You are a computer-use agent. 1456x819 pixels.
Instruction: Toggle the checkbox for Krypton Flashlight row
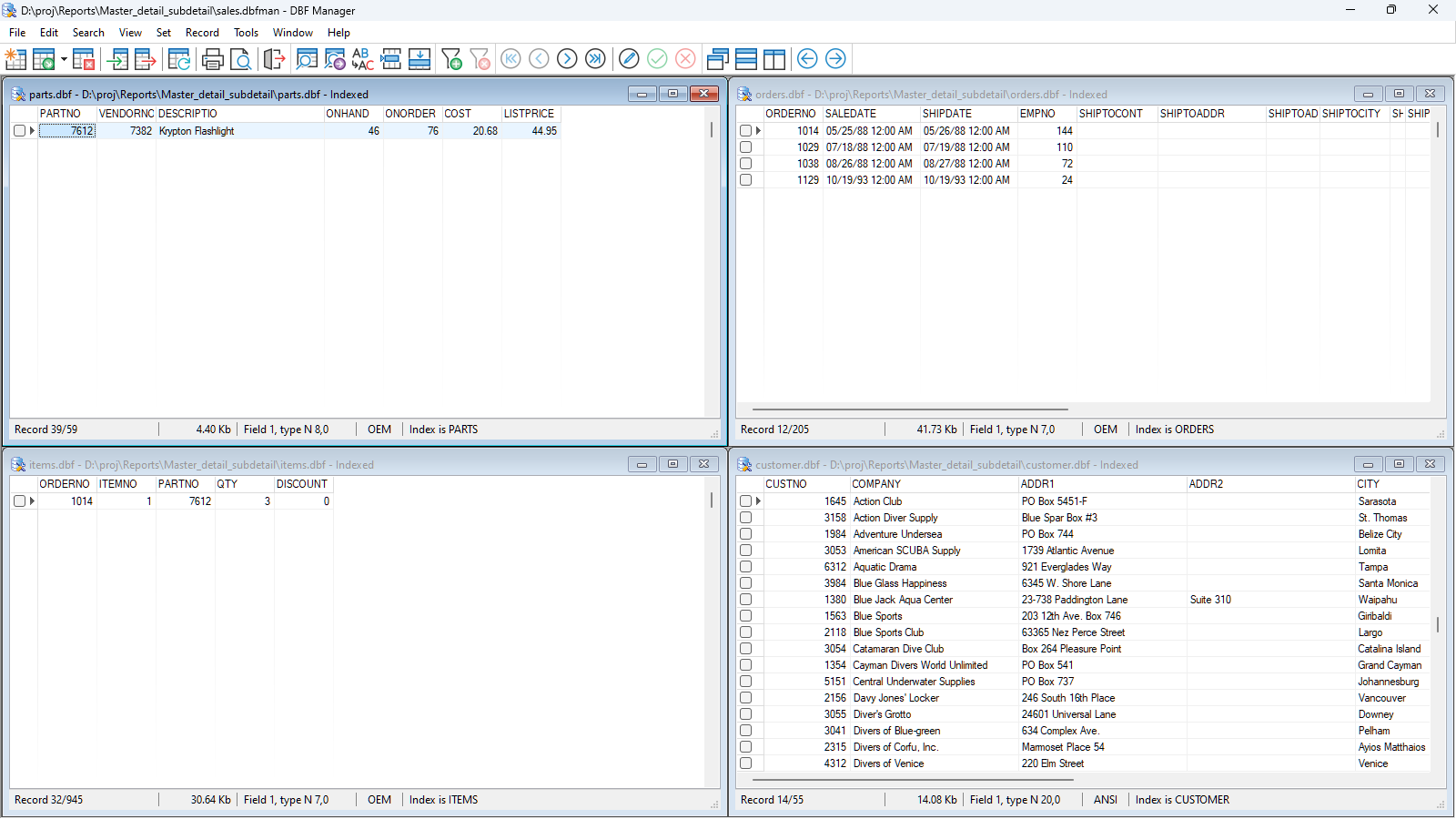click(x=19, y=131)
